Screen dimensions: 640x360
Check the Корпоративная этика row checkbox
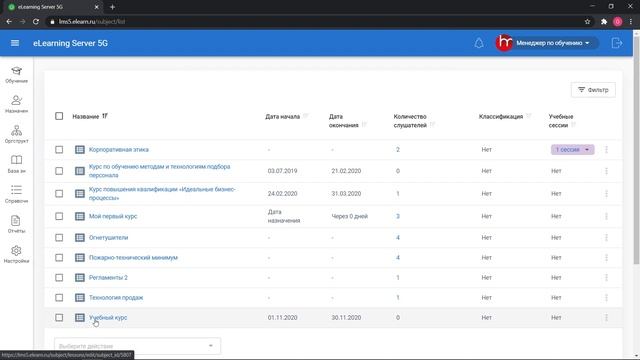click(x=59, y=150)
